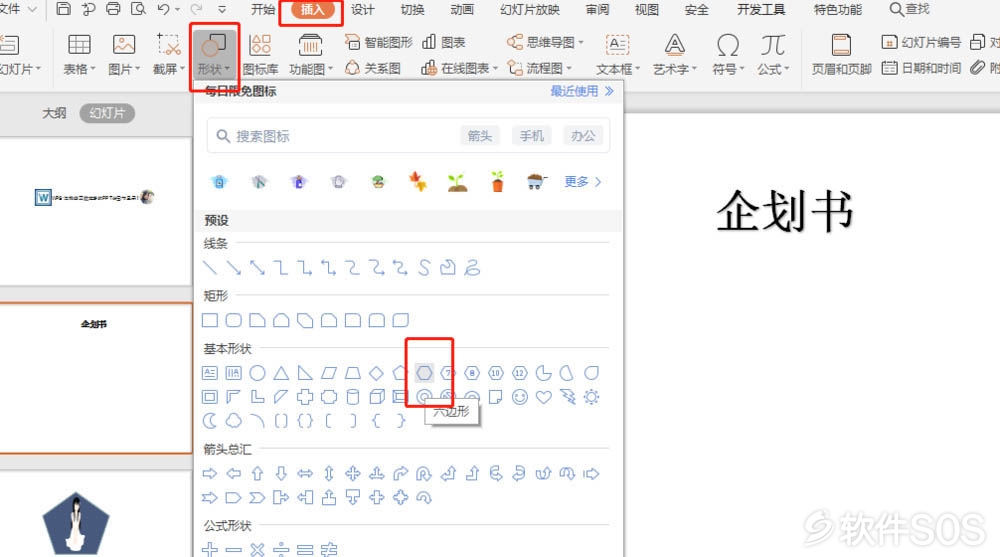Image resolution: width=1000 pixels, height=557 pixels.
Task: Select the straight line shape under 线条
Action: (210, 267)
